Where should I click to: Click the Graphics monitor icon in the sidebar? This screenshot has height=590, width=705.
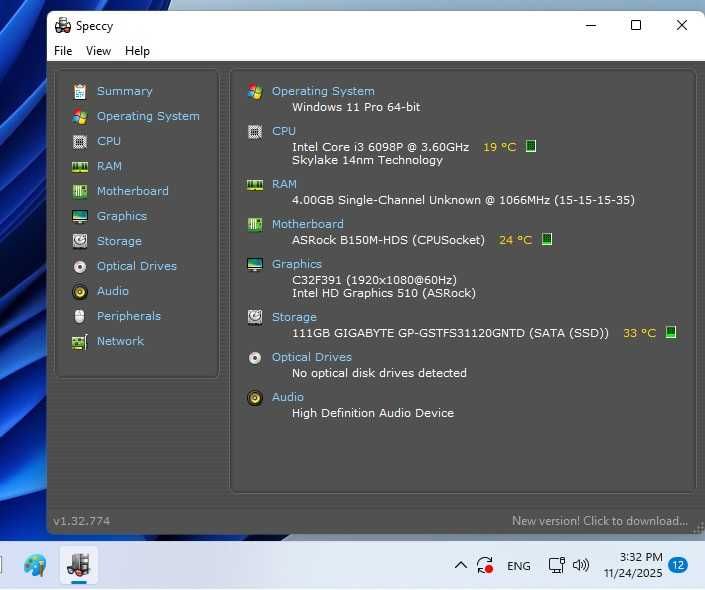(x=80, y=217)
